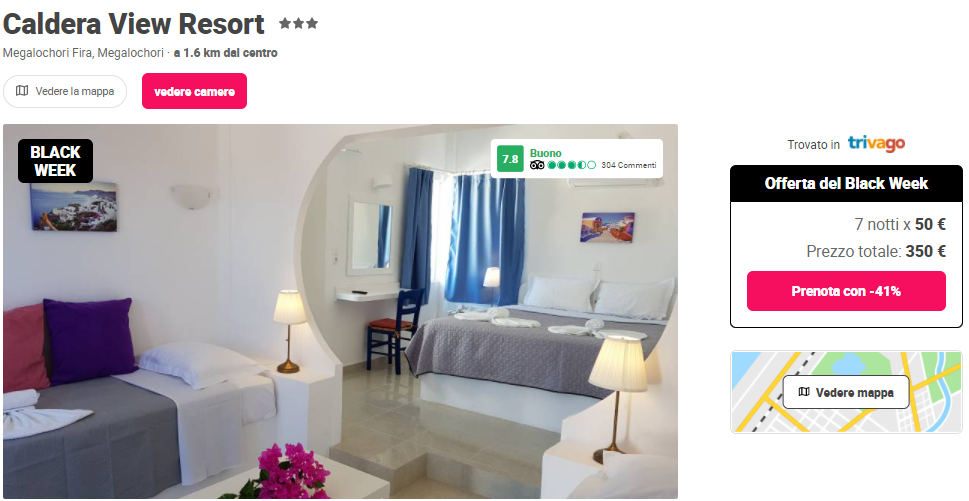Click the Megalochori Fira address text

83,53
